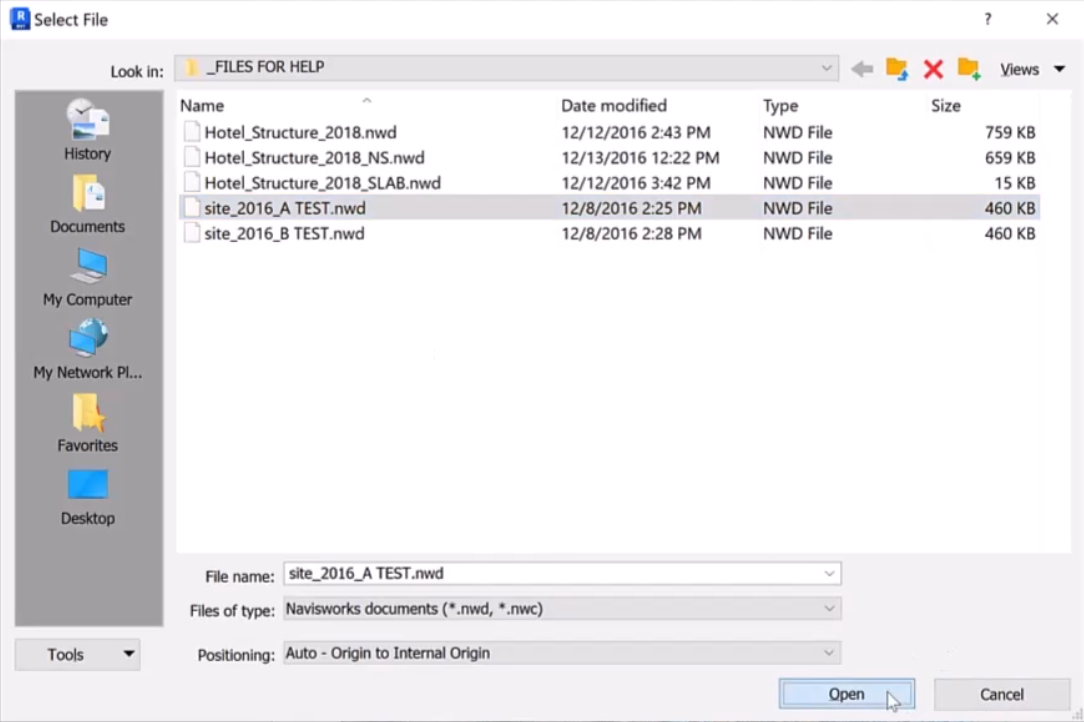
Task: Go up one folder level
Action: click(x=897, y=69)
